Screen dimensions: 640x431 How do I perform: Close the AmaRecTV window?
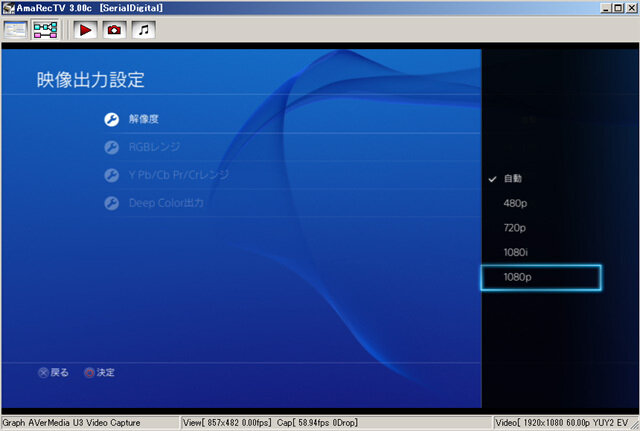(x=631, y=8)
